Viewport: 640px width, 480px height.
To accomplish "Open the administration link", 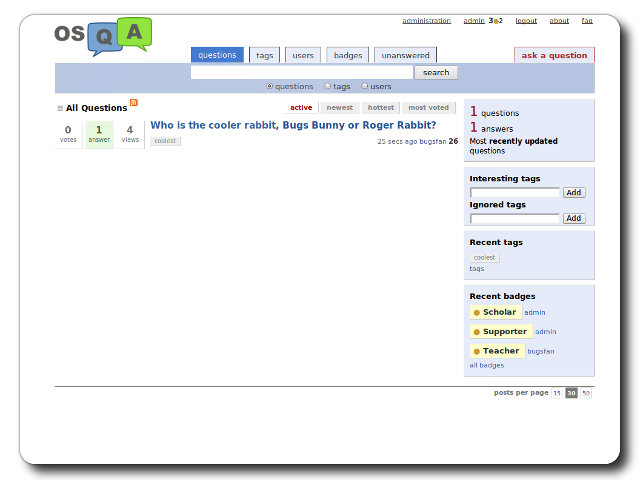I will click(x=426, y=21).
